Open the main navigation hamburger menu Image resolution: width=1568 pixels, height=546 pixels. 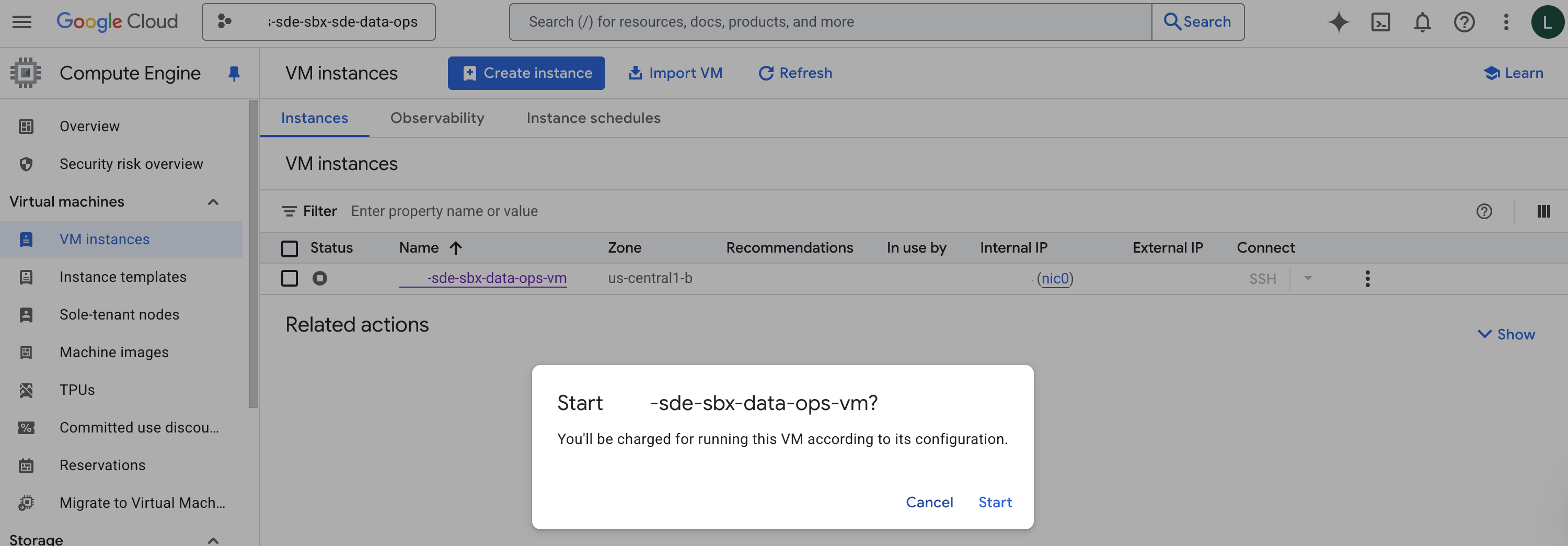pos(22,22)
